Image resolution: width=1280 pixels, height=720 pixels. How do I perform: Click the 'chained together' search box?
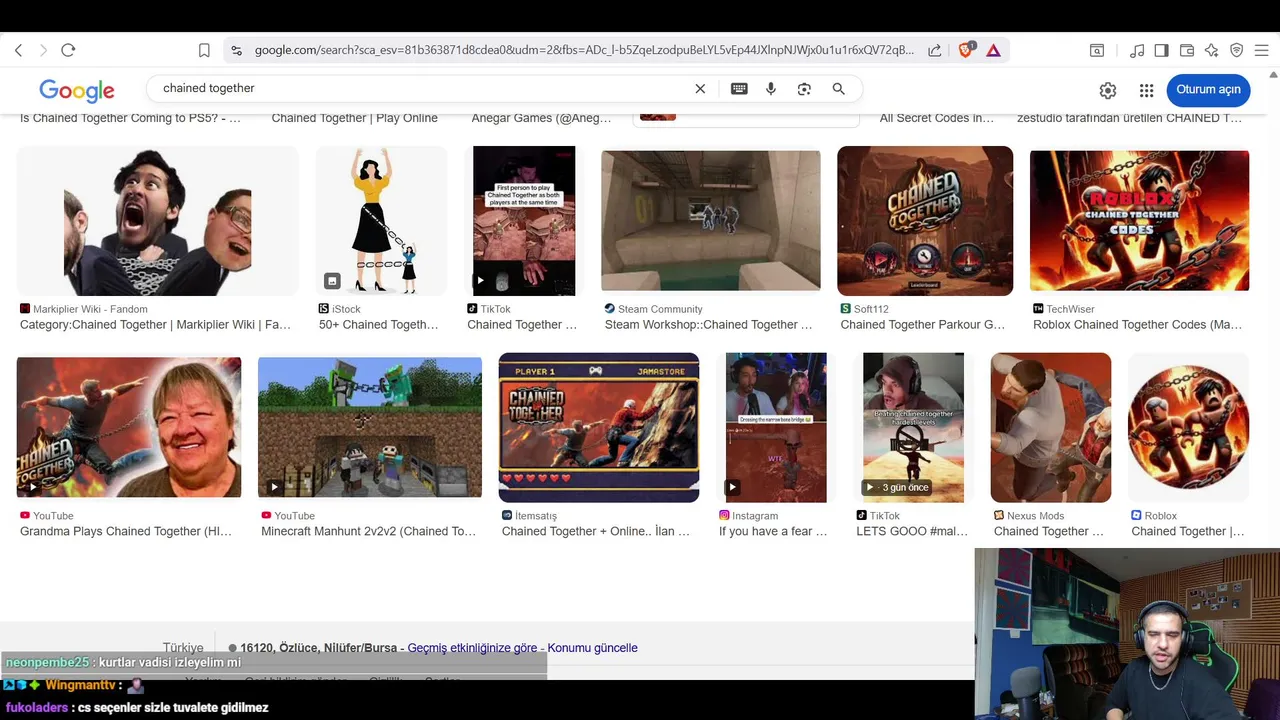pos(420,88)
